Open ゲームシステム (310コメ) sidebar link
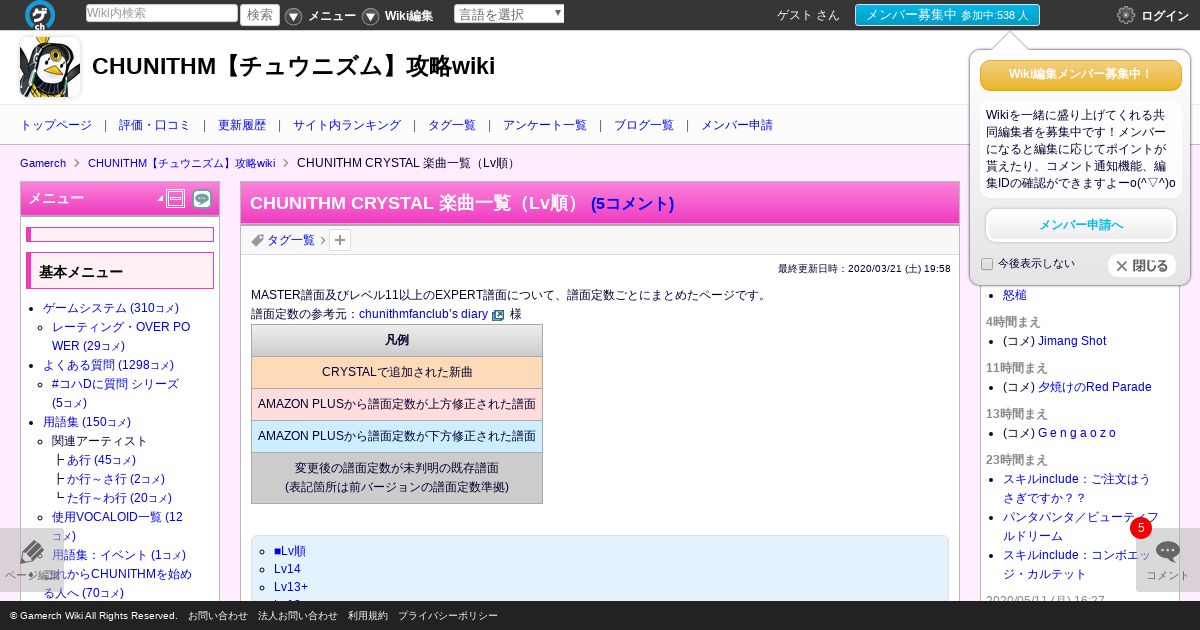The width and height of the screenshot is (1200, 630). pos(111,308)
